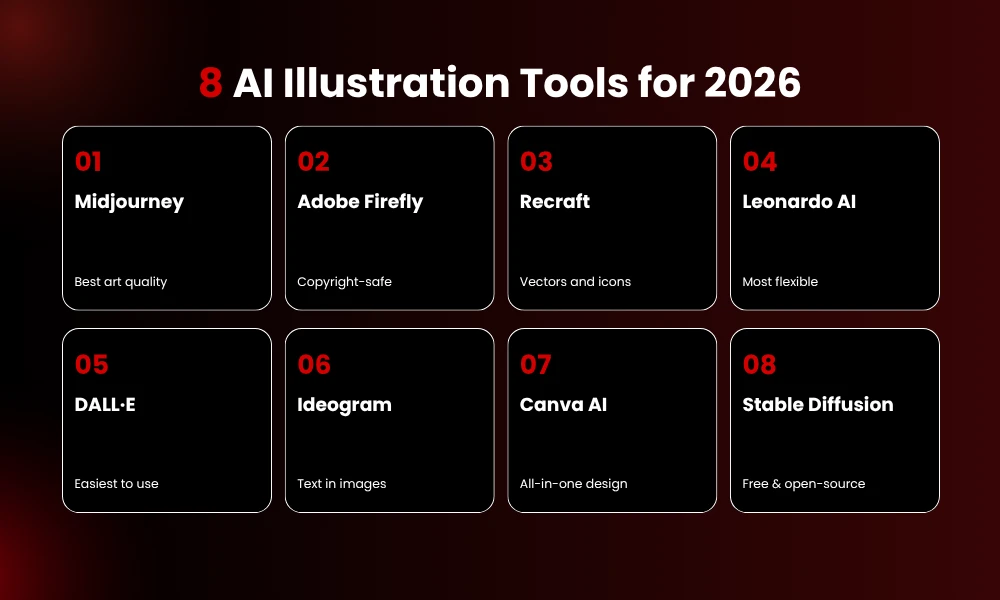This screenshot has width=1000, height=600.
Task: Select the Ideogram heading
Action: 344,405
